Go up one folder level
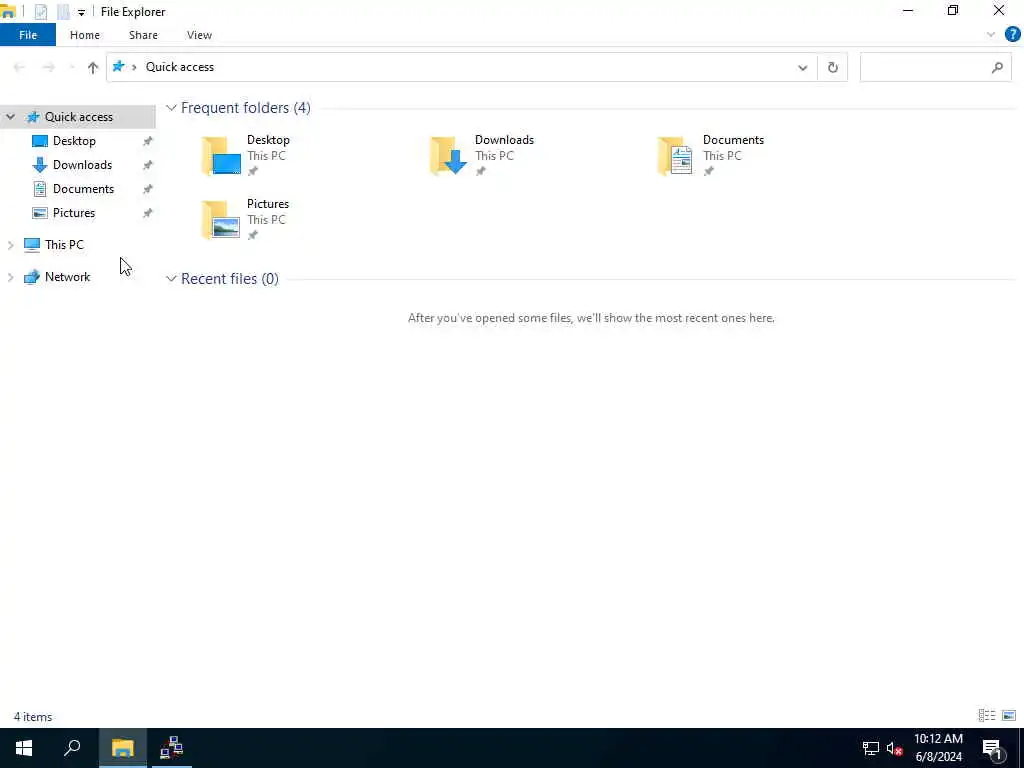Viewport: 1024px width, 768px height. [x=93, y=67]
